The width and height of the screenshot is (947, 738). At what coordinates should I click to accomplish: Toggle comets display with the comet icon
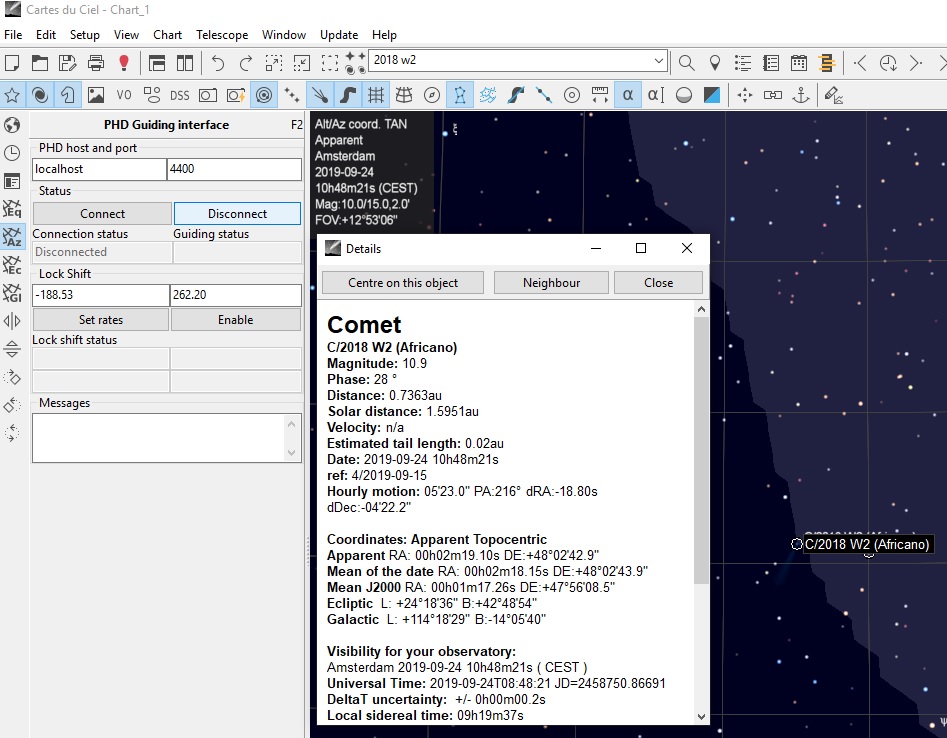pos(319,95)
